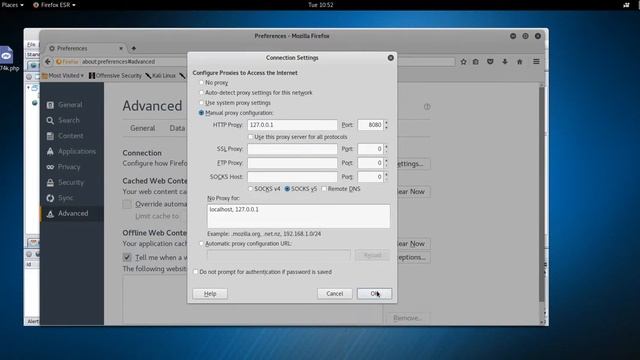Image resolution: width=640 pixels, height=360 pixels.
Task: Open the Firefox ESR application menu
Action: [54, 5]
